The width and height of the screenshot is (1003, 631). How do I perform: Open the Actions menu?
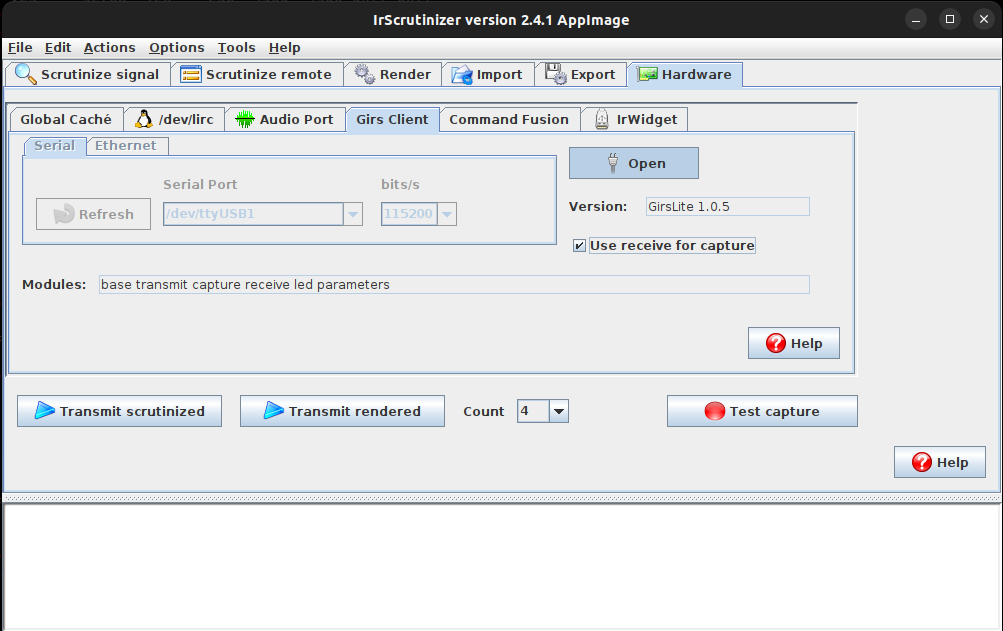[109, 47]
